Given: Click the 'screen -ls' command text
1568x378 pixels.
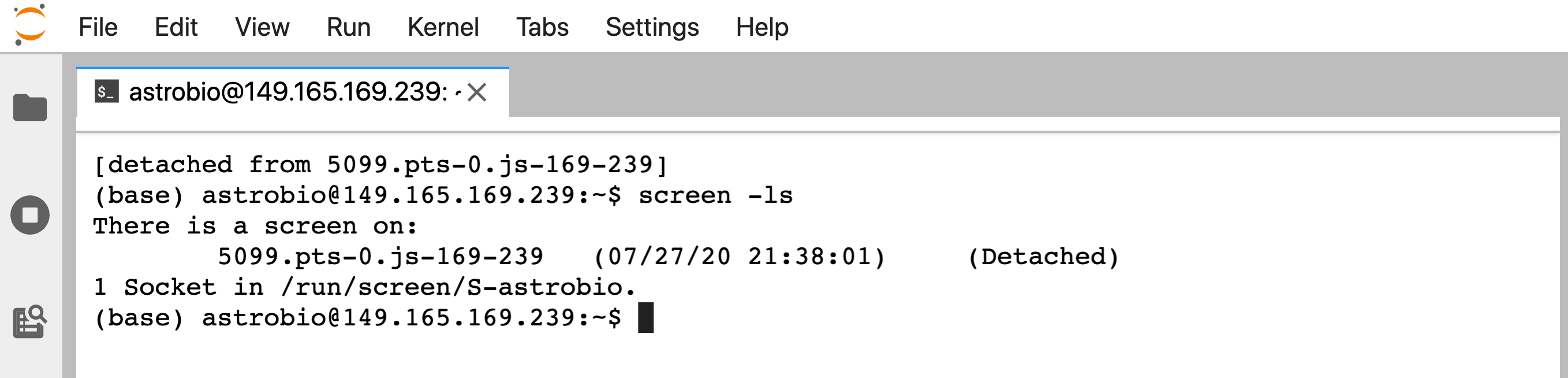Looking at the screenshot, I should [716, 196].
